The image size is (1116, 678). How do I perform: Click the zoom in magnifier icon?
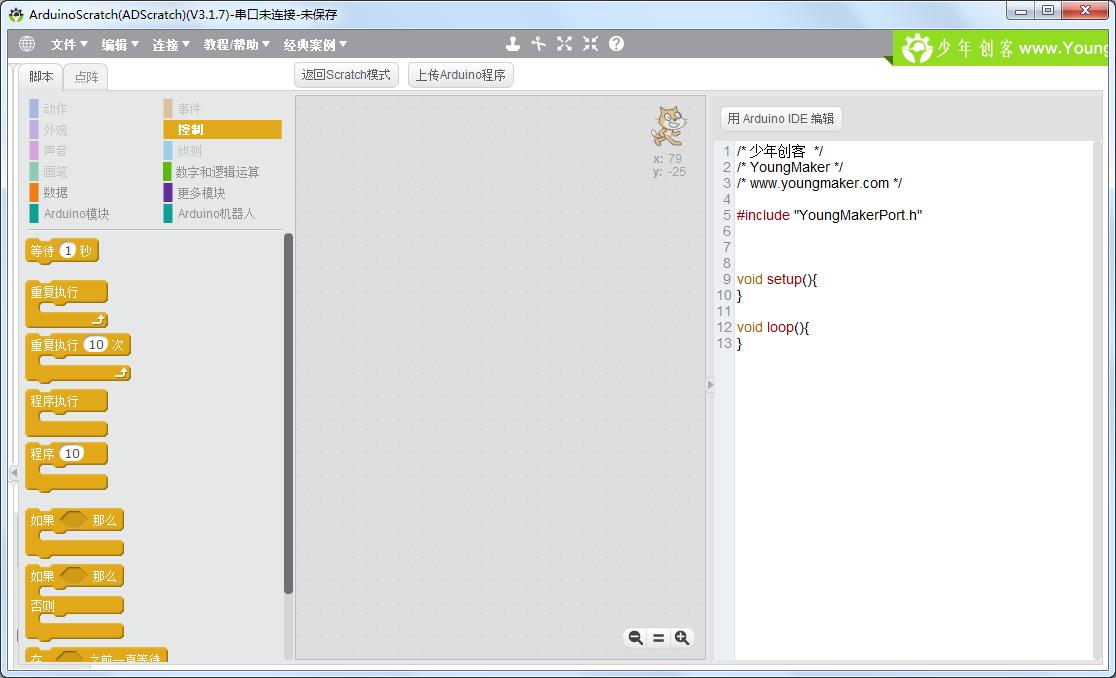(682, 637)
